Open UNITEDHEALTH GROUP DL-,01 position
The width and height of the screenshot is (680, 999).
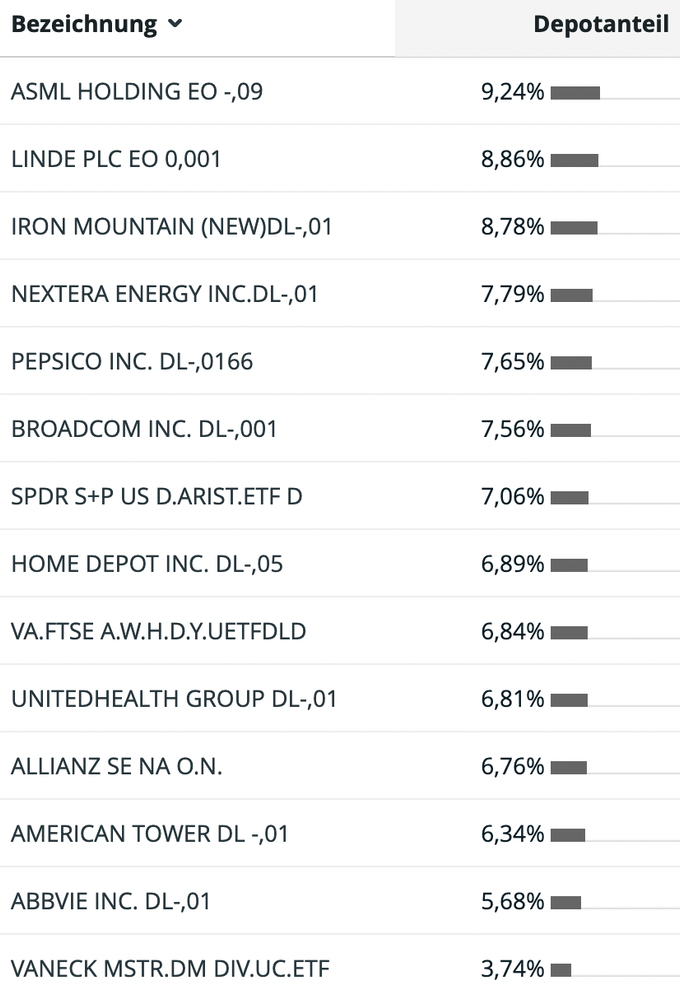174,699
